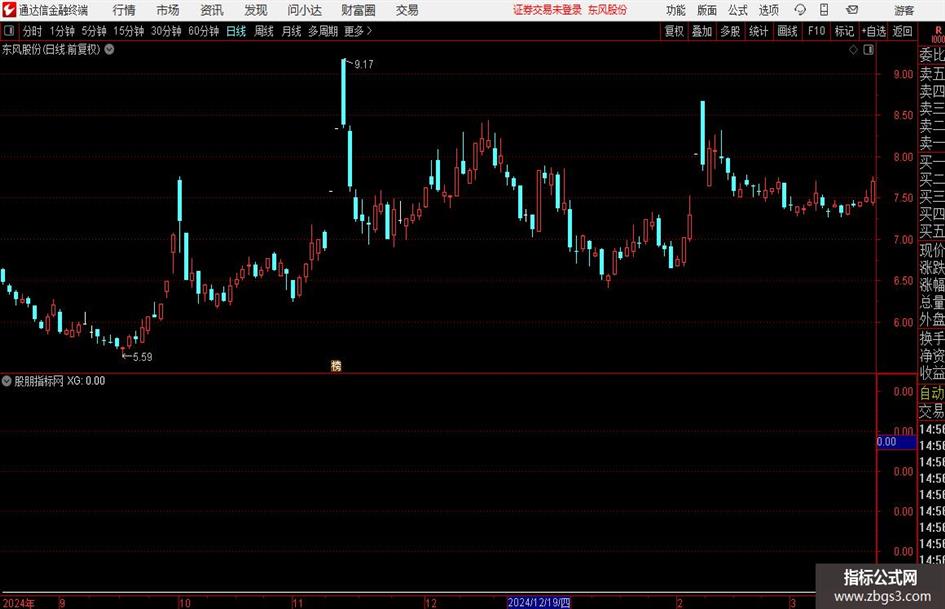Open the 交易 menu

click(x=407, y=10)
